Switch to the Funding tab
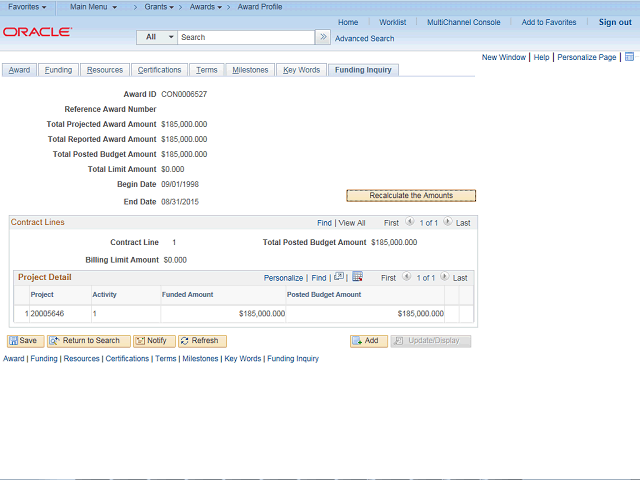 pos(58,70)
